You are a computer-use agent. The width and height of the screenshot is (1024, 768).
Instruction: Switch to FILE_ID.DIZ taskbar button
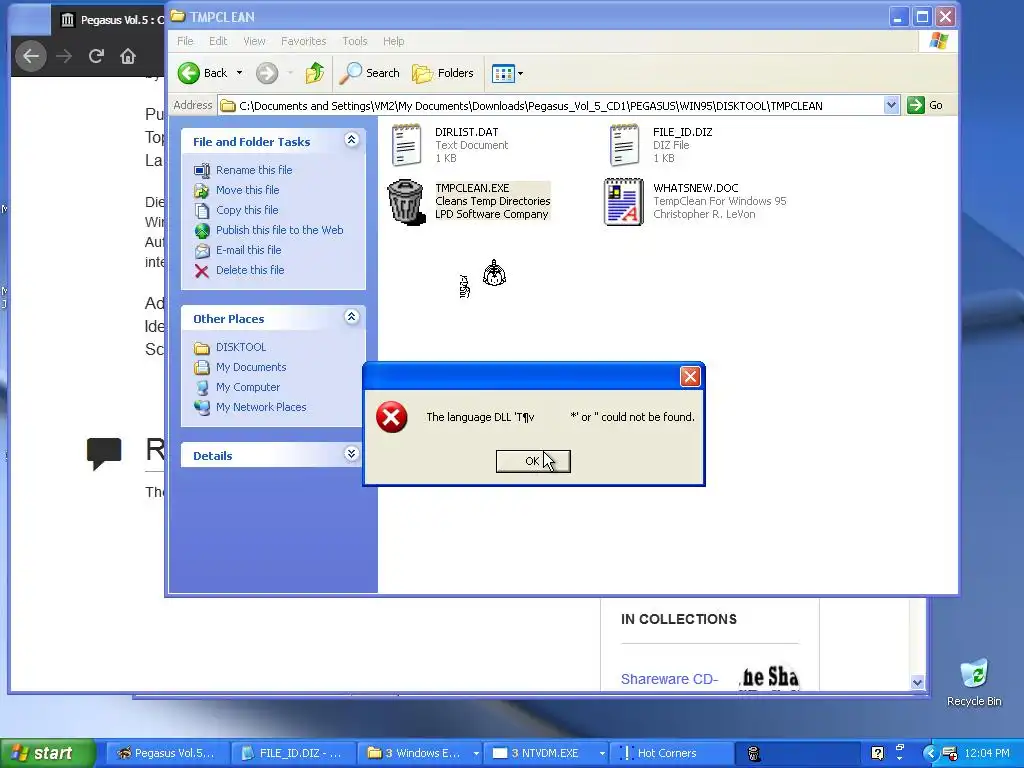click(293, 753)
